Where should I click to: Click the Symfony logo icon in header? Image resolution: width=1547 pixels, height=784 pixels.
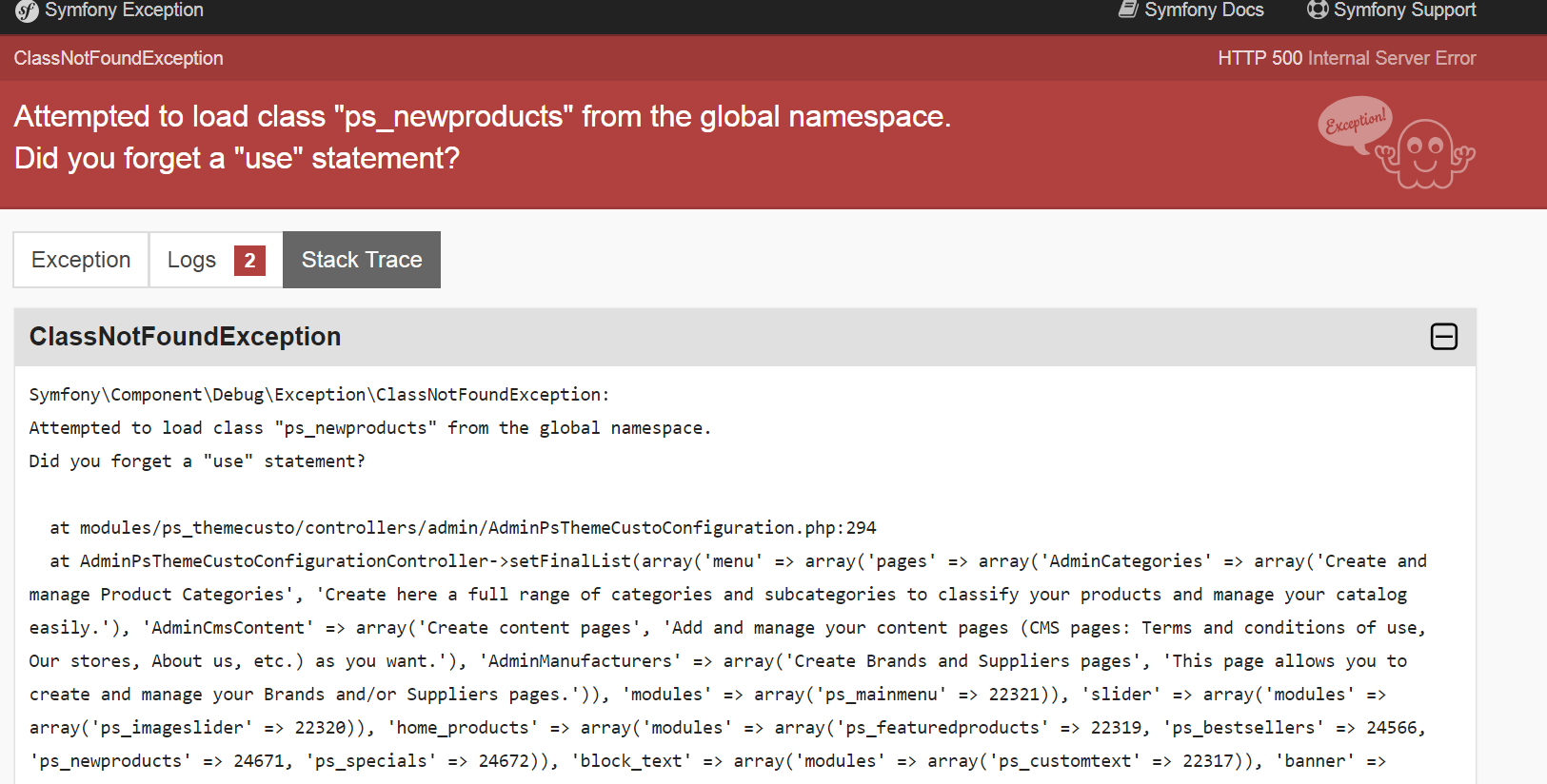pos(27,10)
